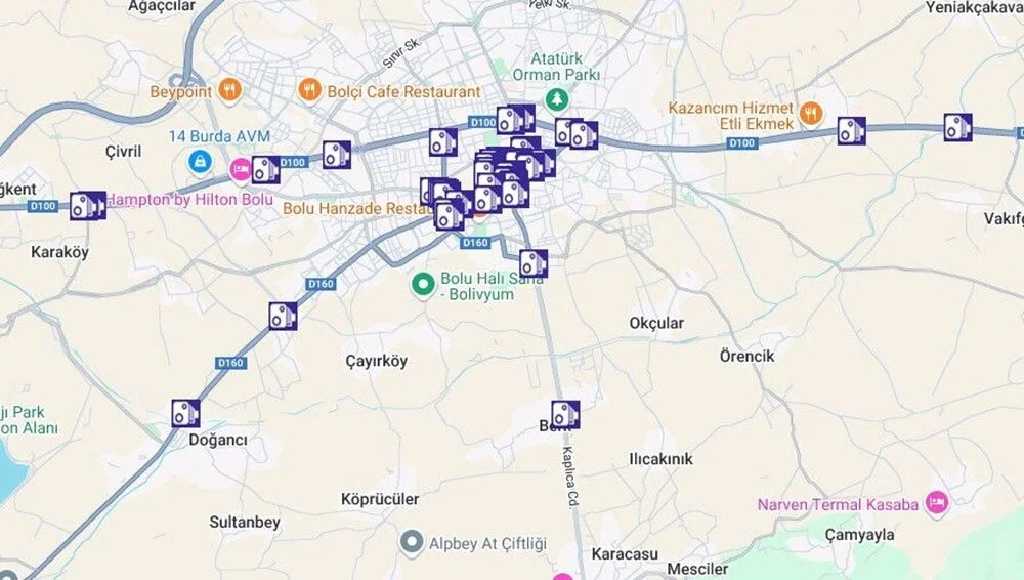The image size is (1024, 580).
Task: Click the Beypoint restaurant pin
Action: click(x=229, y=89)
